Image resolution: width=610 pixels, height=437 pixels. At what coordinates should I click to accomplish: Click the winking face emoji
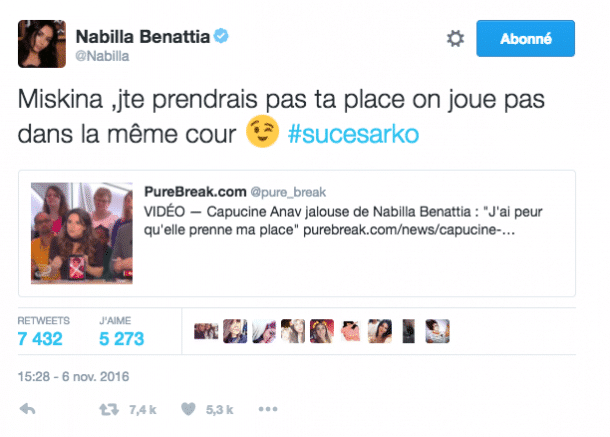click(263, 135)
